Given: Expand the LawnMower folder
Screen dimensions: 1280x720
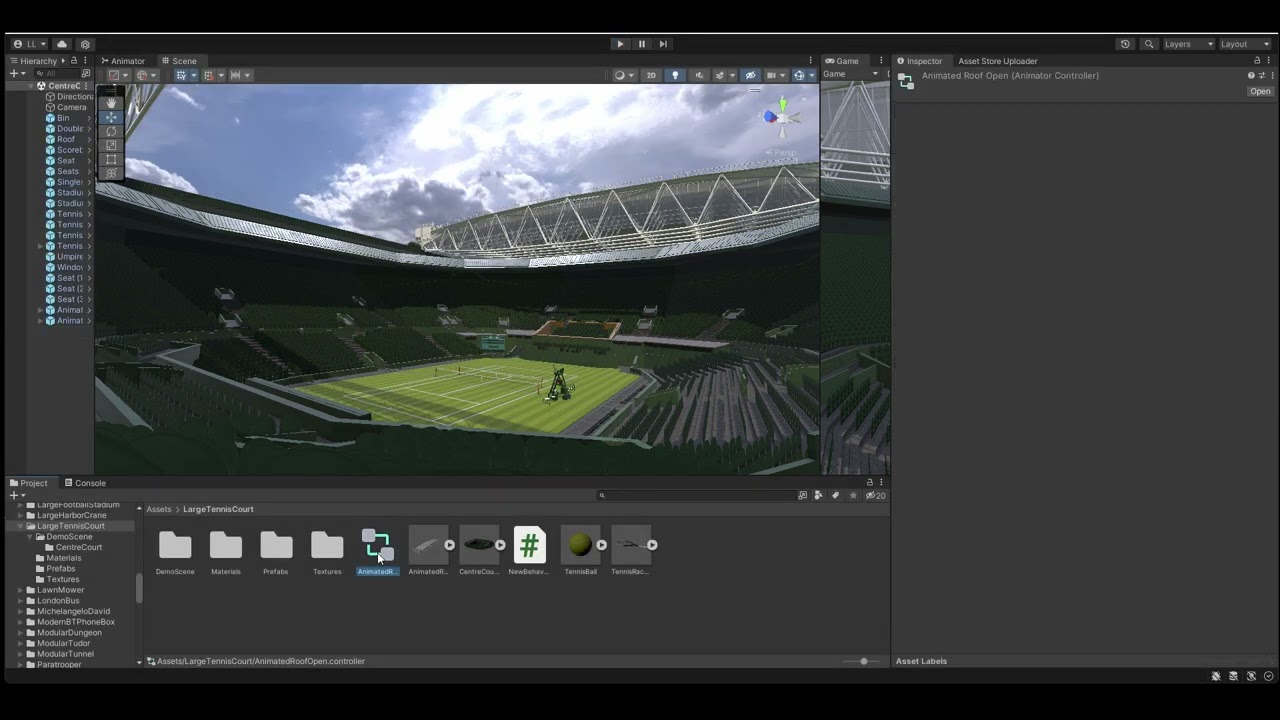Looking at the screenshot, I should tap(21, 590).
